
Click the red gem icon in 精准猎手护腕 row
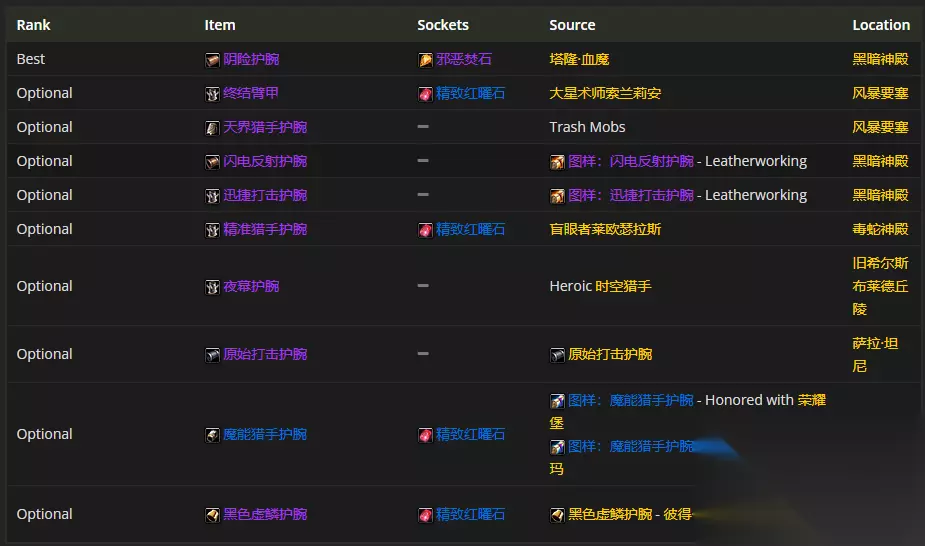tap(426, 230)
